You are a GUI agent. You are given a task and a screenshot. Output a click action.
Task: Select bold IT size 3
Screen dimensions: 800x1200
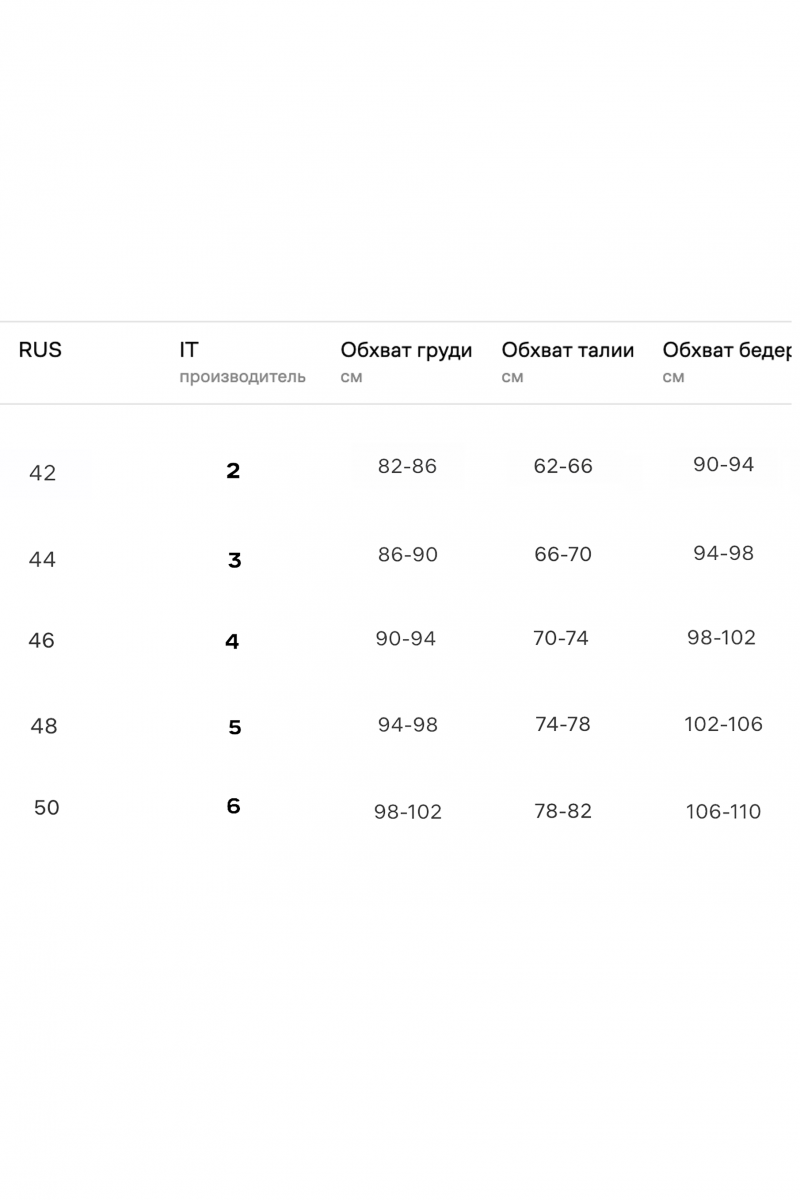pyautogui.click(x=234, y=561)
